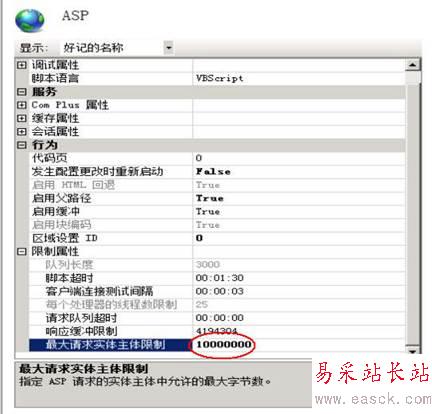Image resolution: width=432 pixels, height=414 pixels.
Task: Expand the 缓存属性 group
Action: coord(21,118)
